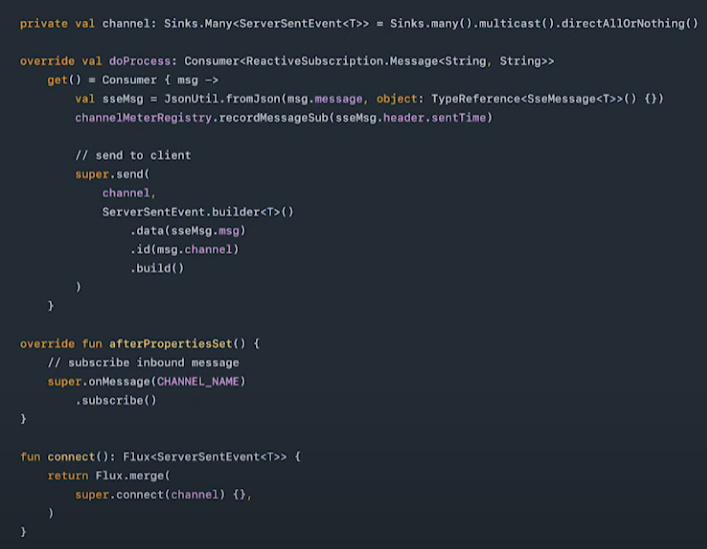This screenshot has width=707, height=549.
Task: Click 'JsonUtil.fromJson' call text
Action: [x=222, y=99]
